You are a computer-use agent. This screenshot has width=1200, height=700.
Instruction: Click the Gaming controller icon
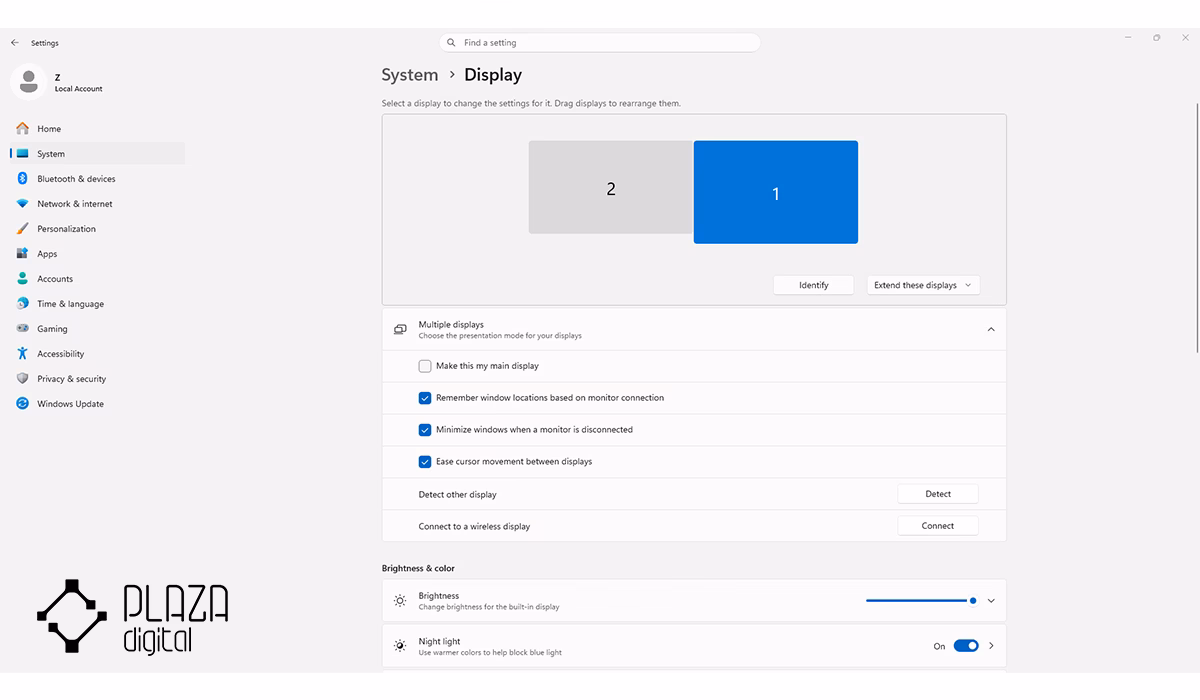tap(22, 329)
